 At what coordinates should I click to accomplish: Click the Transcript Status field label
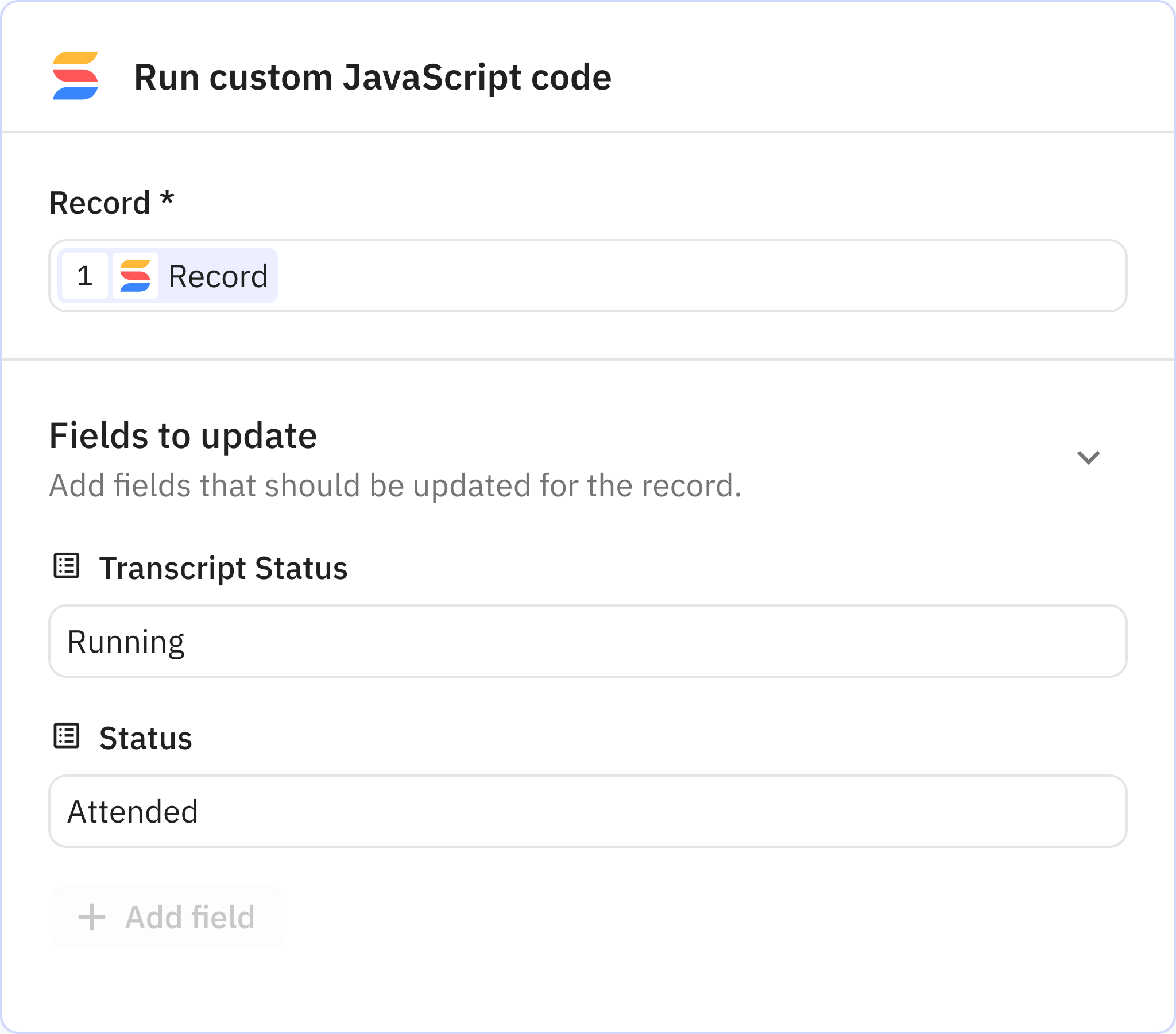(x=223, y=568)
